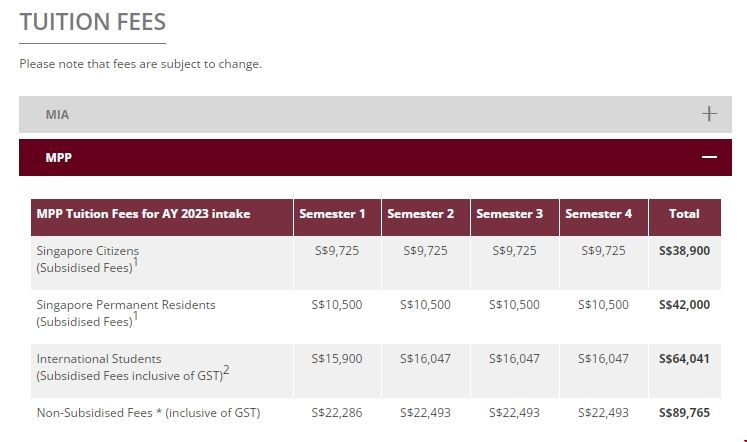Click the Total column header
The width and height of the screenshot is (747, 442).
[x=684, y=214]
